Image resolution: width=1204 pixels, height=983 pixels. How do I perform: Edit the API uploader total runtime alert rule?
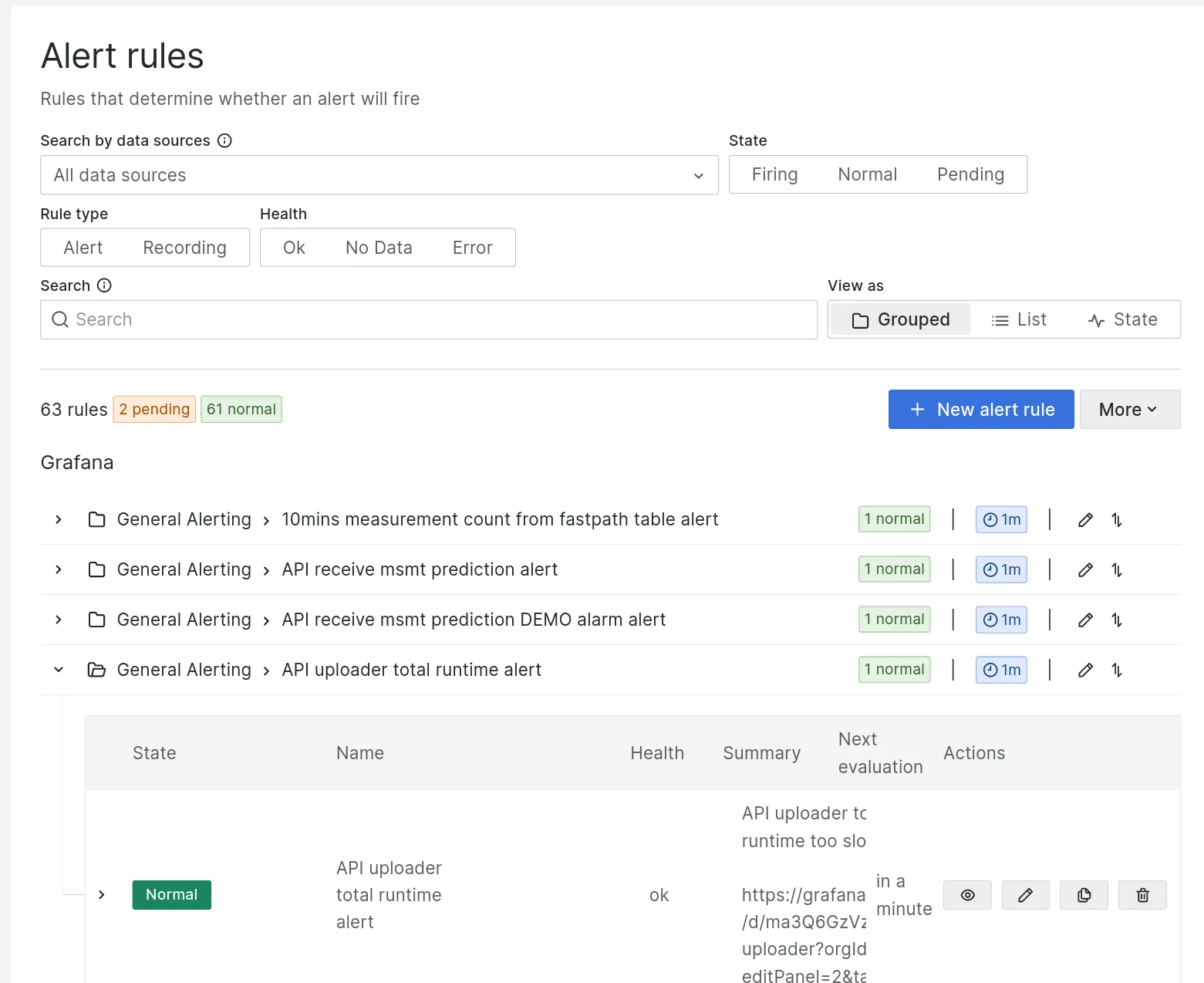coord(1026,895)
